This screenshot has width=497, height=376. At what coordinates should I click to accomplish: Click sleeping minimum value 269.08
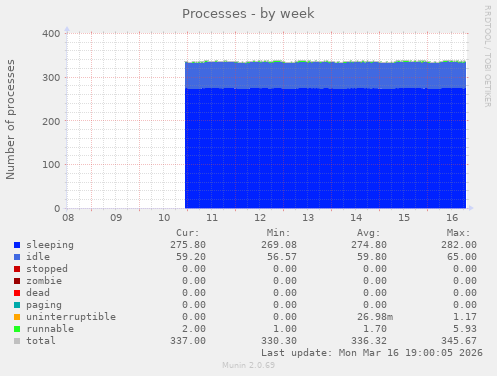[x=279, y=245]
